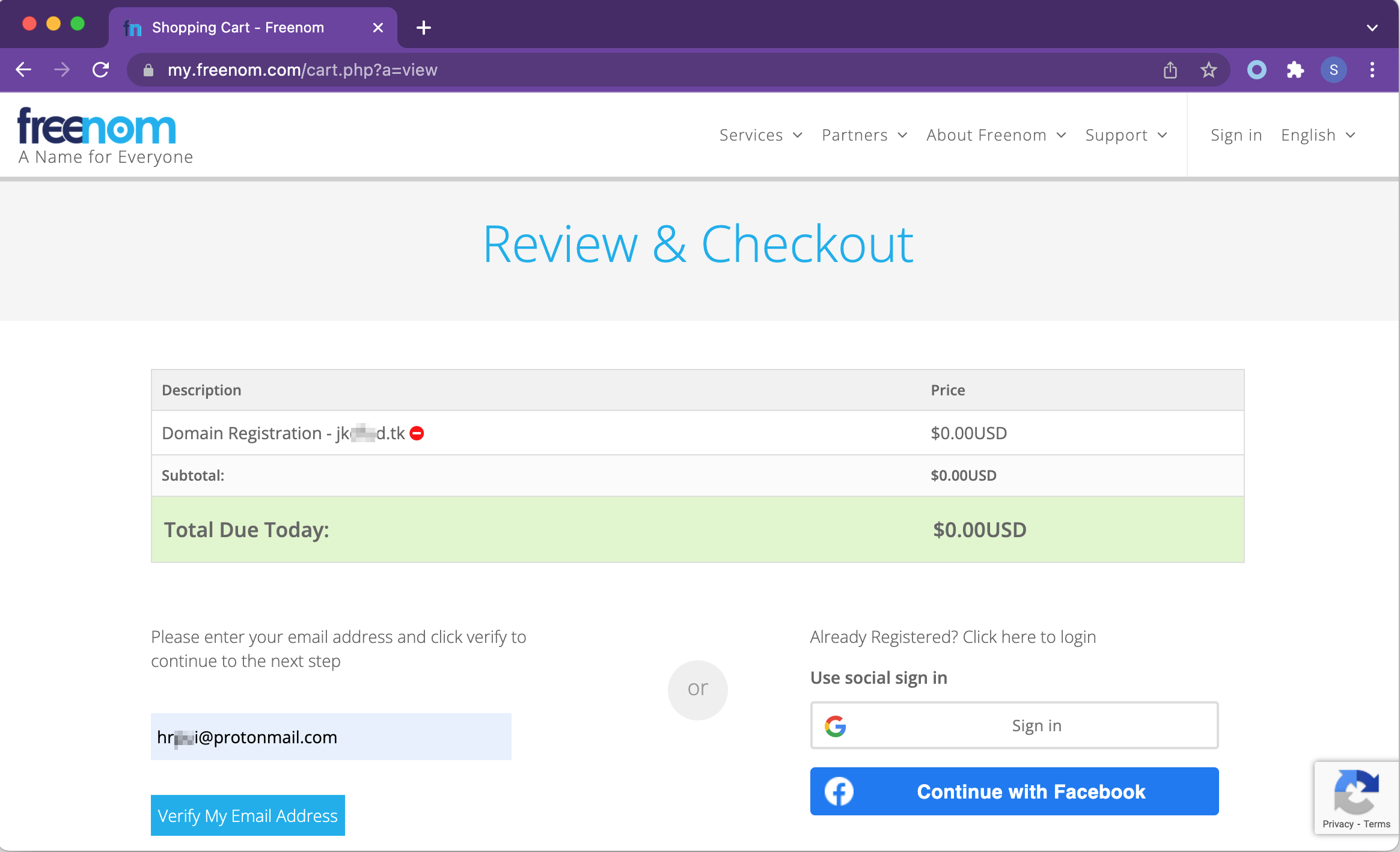Click the email address input field
This screenshot has height=852, width=1400.
coord(331,737)
